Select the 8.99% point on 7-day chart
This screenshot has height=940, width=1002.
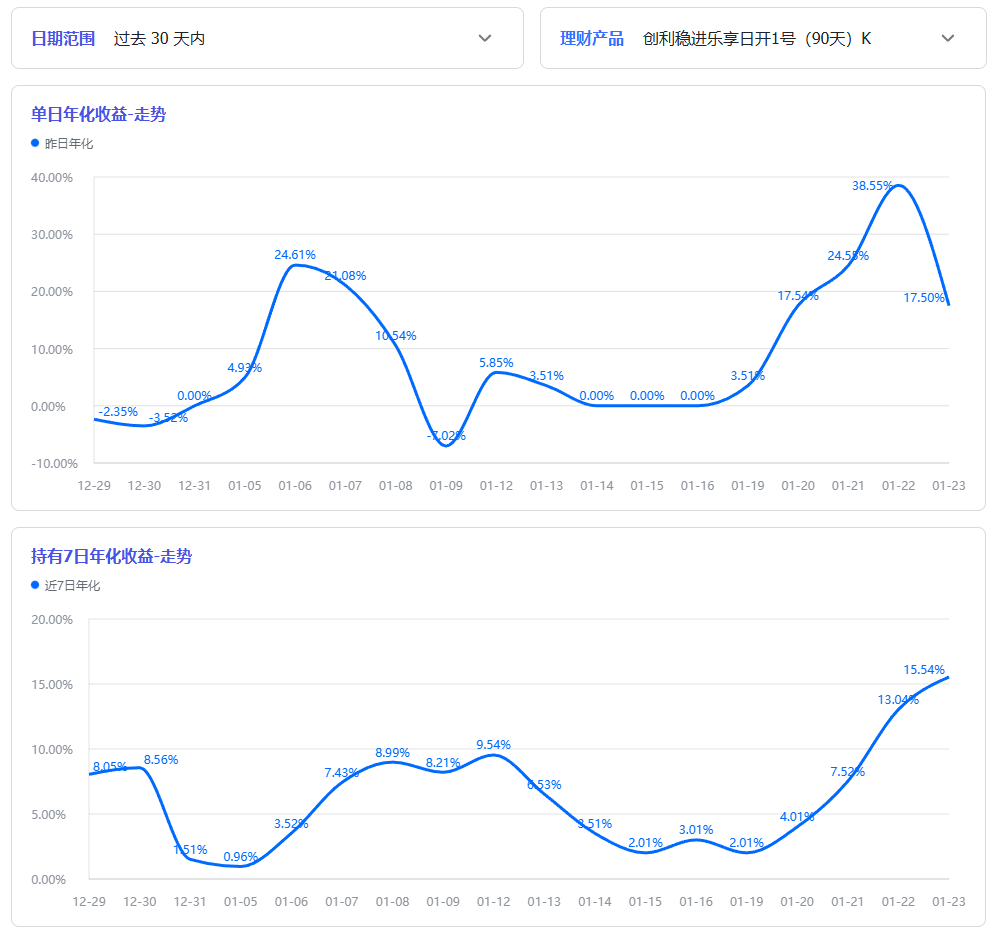click(392, 762)
